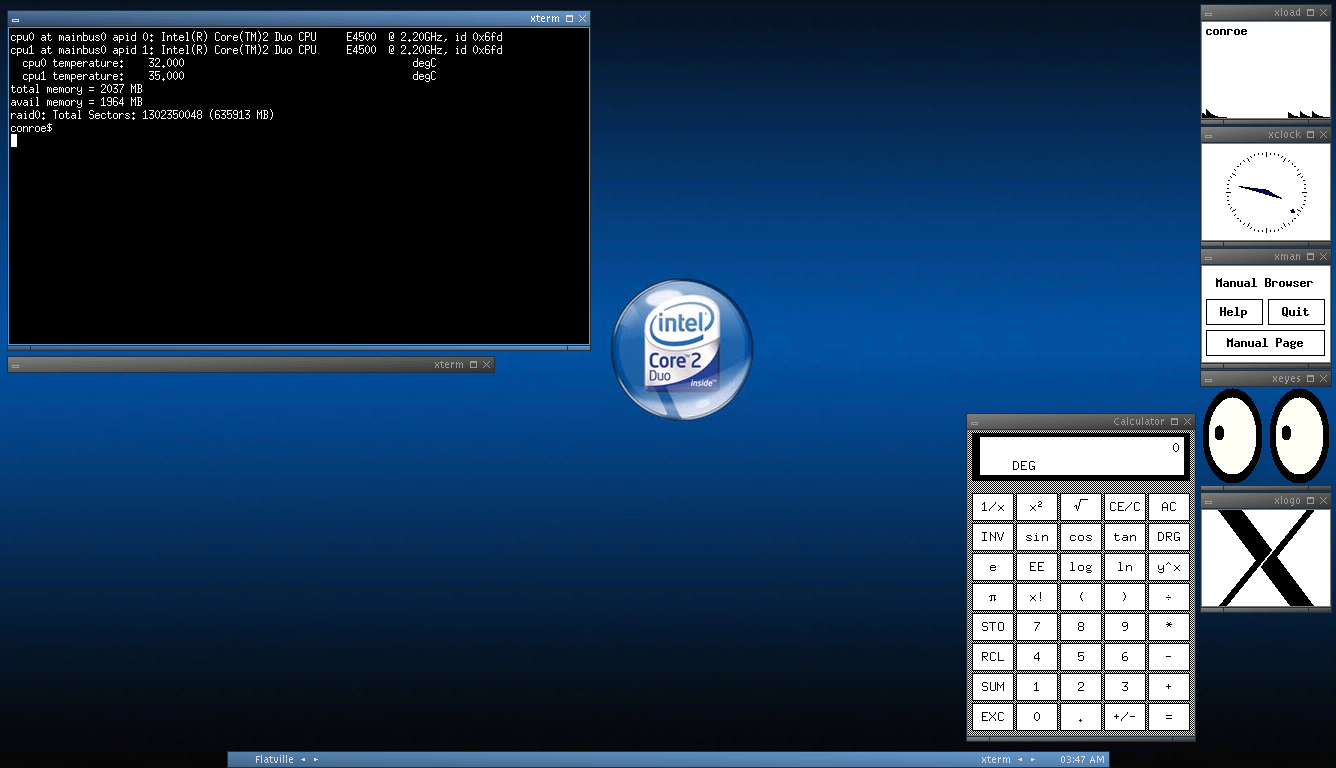
Task: Click the conroe load graph in xload
Action: pos(1266,71)
